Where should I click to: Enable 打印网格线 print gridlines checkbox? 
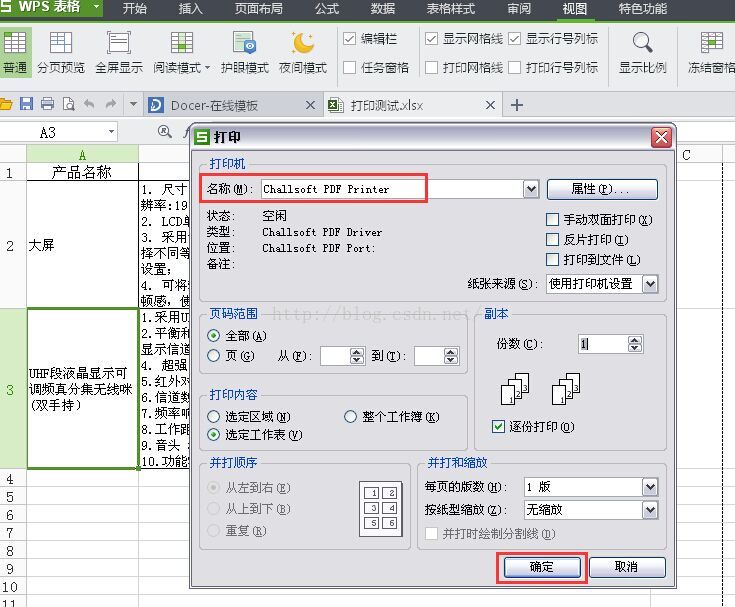click(431, 68)
